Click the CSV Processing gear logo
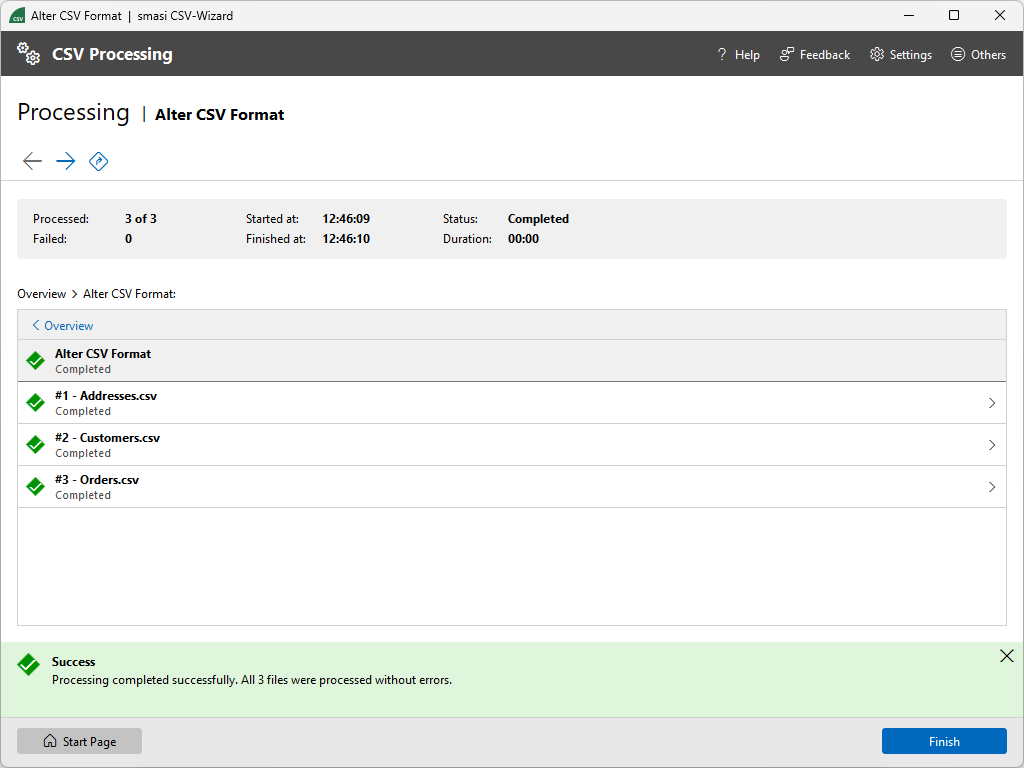1024x768 pixels. (x=27, y=53)
